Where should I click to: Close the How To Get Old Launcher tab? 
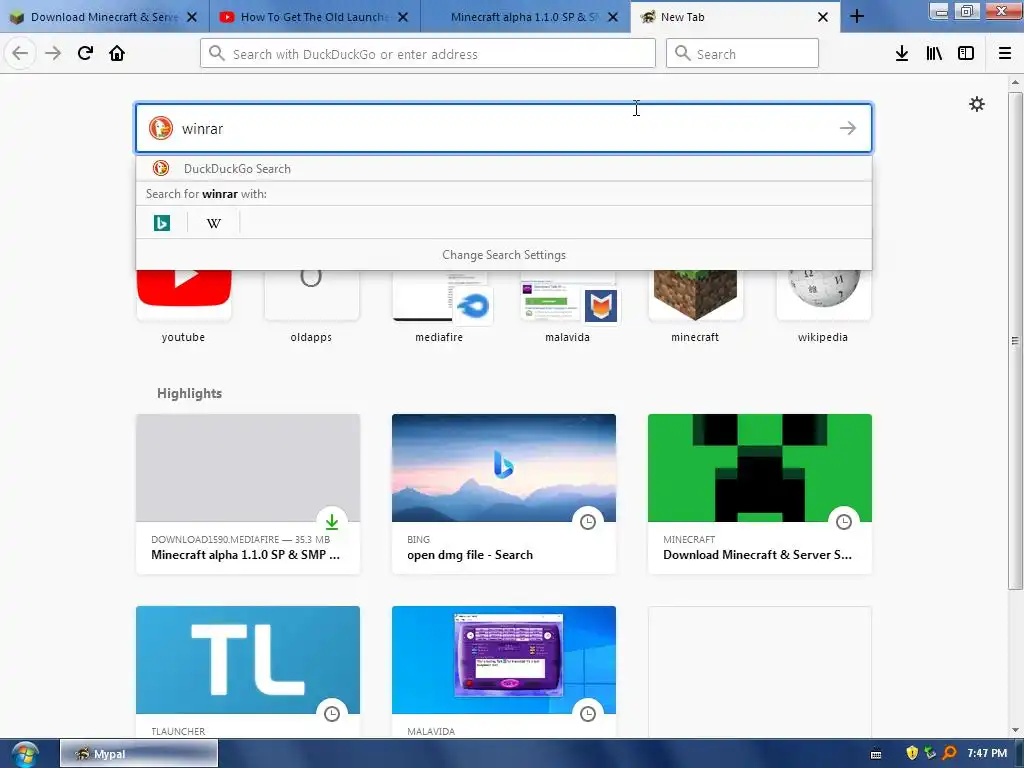pos(403,17)
